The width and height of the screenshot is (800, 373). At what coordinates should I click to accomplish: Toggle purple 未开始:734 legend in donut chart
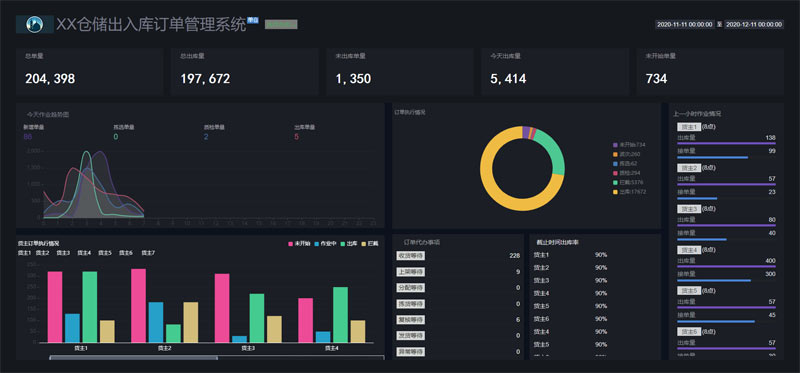[629, 145]
